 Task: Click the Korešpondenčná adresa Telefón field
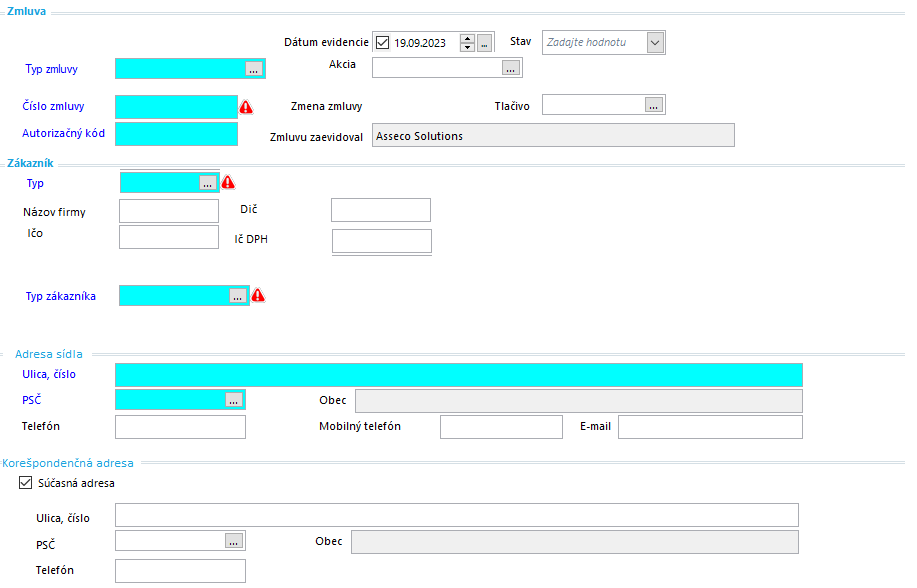180,571
